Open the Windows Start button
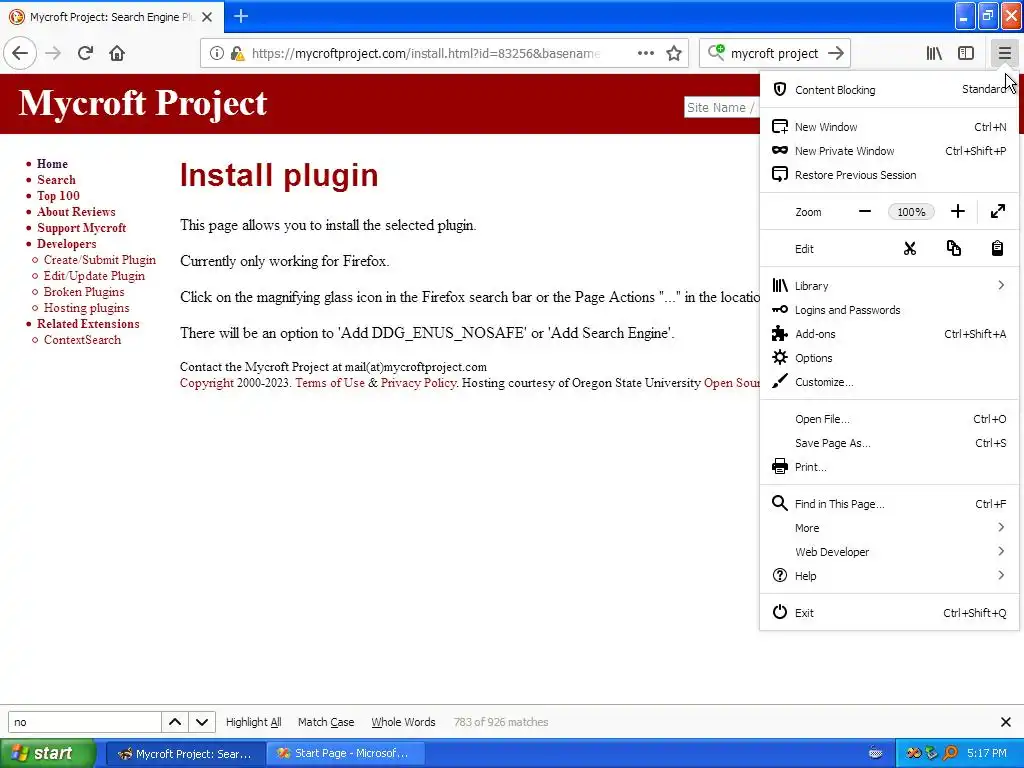The image size is (1024, 768). pyautogui.click(x=48, y=754)
